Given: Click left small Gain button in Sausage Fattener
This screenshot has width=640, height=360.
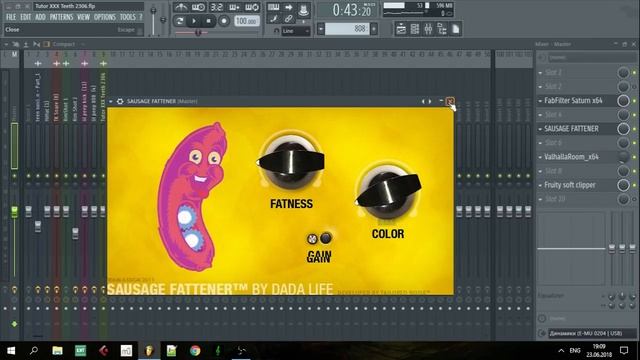Looking at the screenshot, I should tap(312, 239).
